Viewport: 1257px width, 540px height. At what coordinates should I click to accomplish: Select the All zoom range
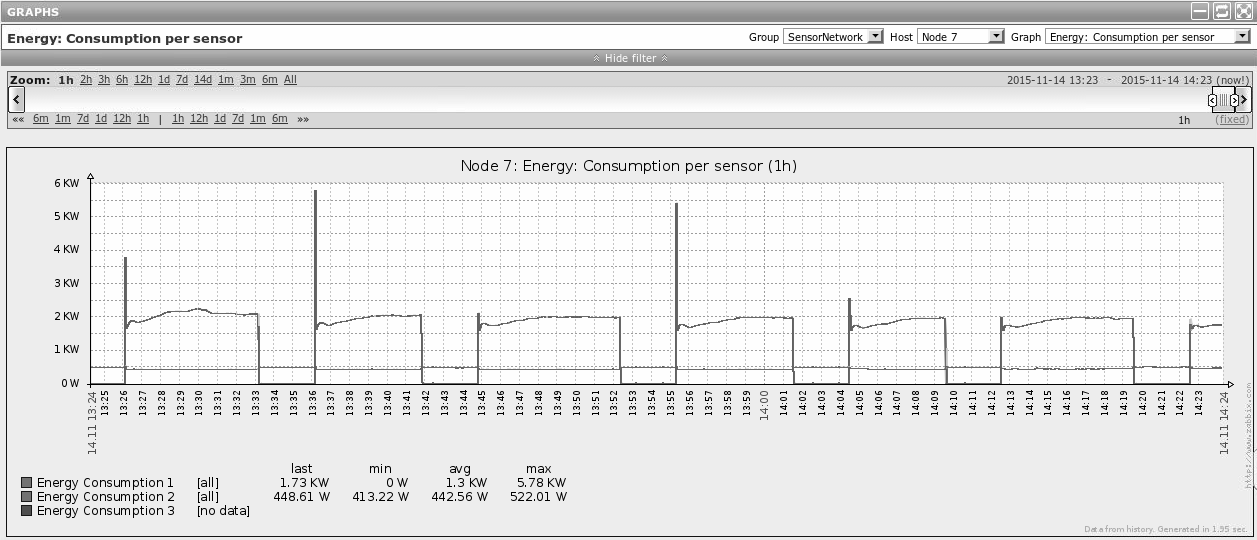point(290,80)
